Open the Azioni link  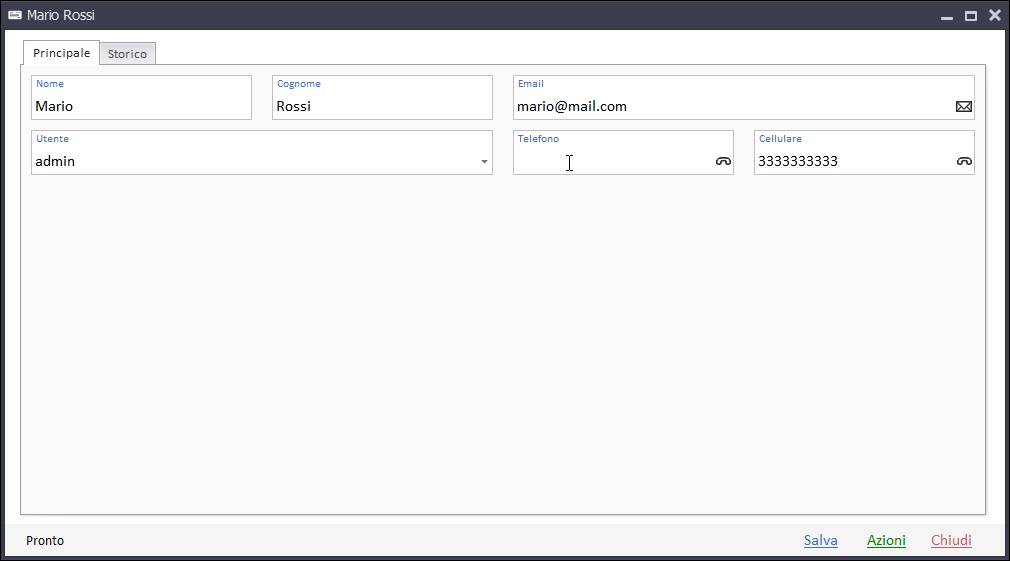(x=886, y=540)
